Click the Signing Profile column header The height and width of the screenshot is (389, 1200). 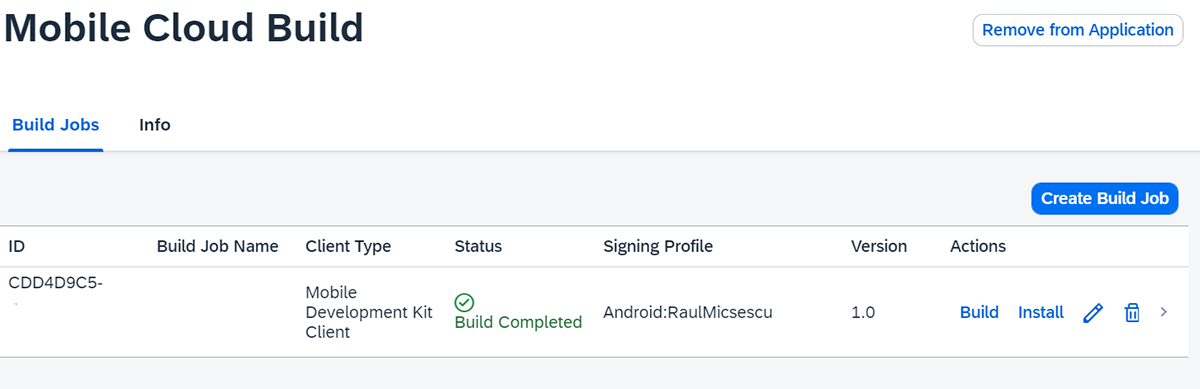tap(658, 246)
